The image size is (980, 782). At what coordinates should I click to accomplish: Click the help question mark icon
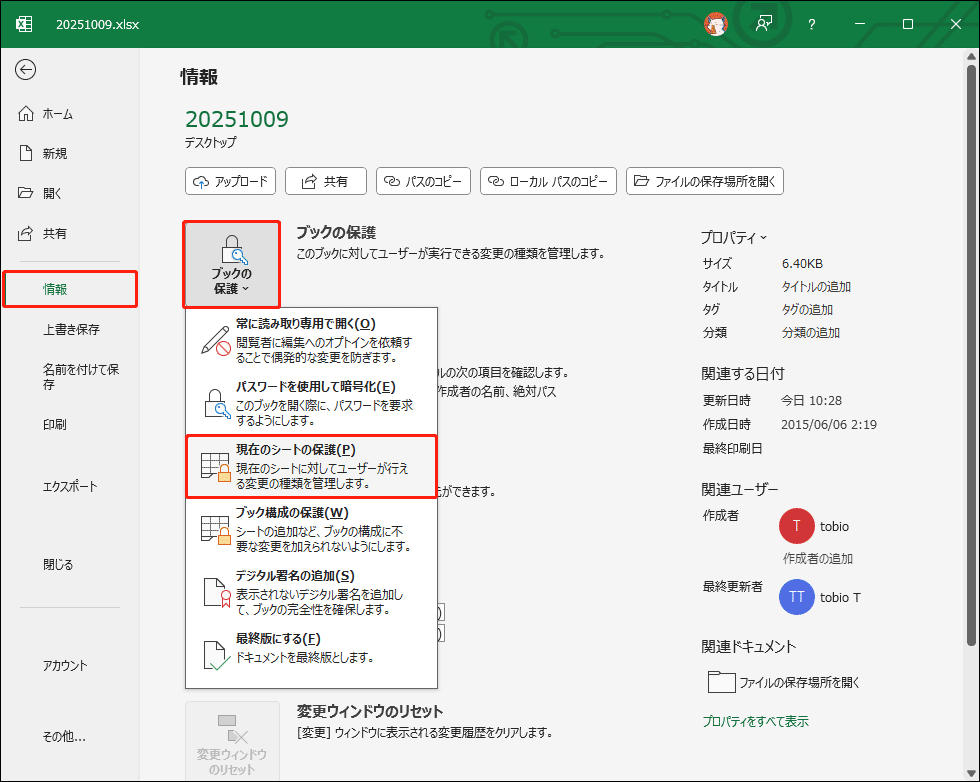point(812,24)
